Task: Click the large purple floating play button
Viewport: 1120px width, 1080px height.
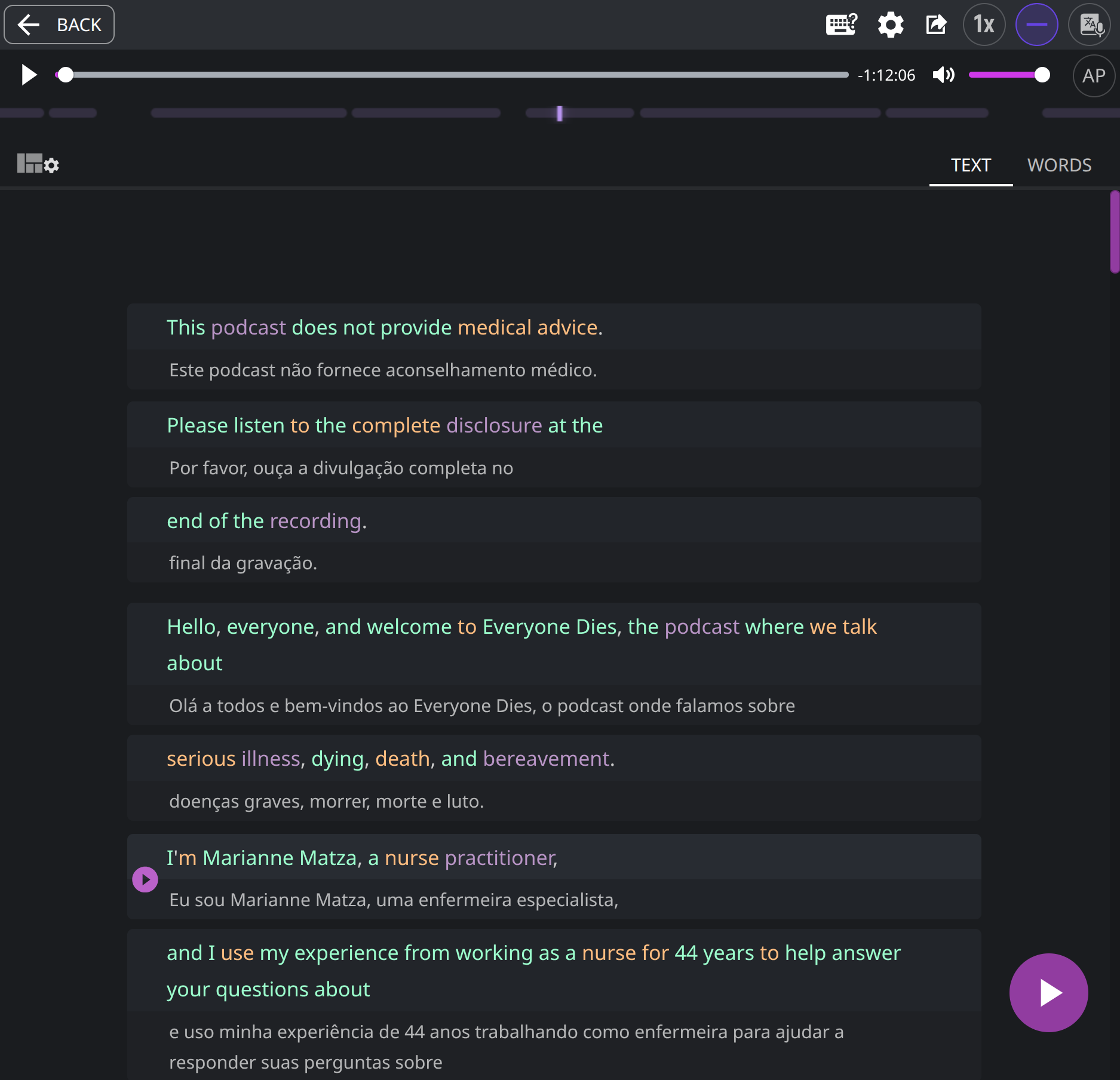Action: (x=1048, y=993)
